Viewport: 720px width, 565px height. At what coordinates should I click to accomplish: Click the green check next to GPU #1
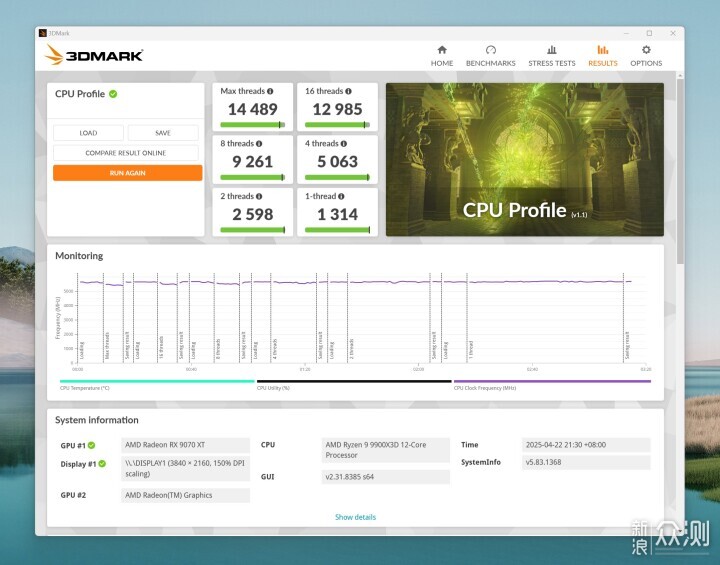click(91, 445)
